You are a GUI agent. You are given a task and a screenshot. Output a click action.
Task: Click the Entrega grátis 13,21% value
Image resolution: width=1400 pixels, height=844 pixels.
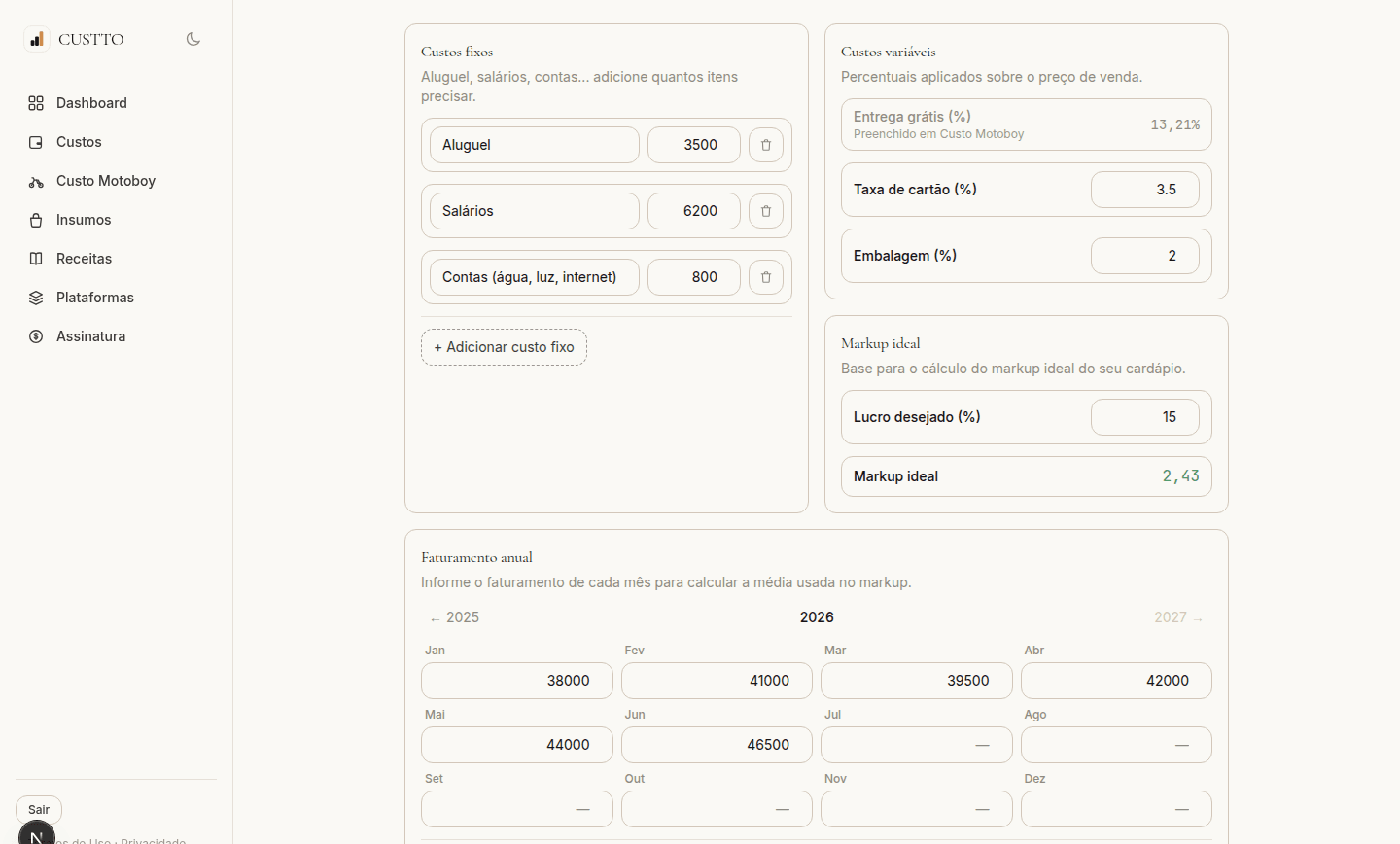pyautogui.click(x=1174, y=124)
